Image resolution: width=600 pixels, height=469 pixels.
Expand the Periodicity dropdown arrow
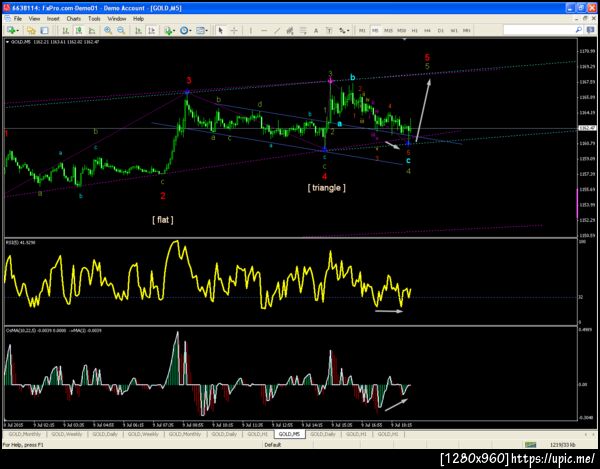(191, 31)
